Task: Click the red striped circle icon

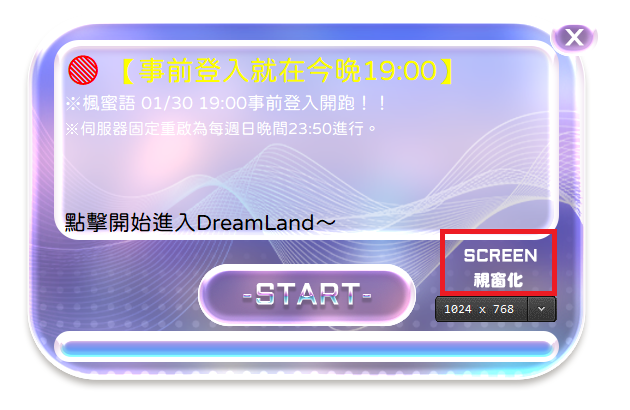Action: point(83,70)
